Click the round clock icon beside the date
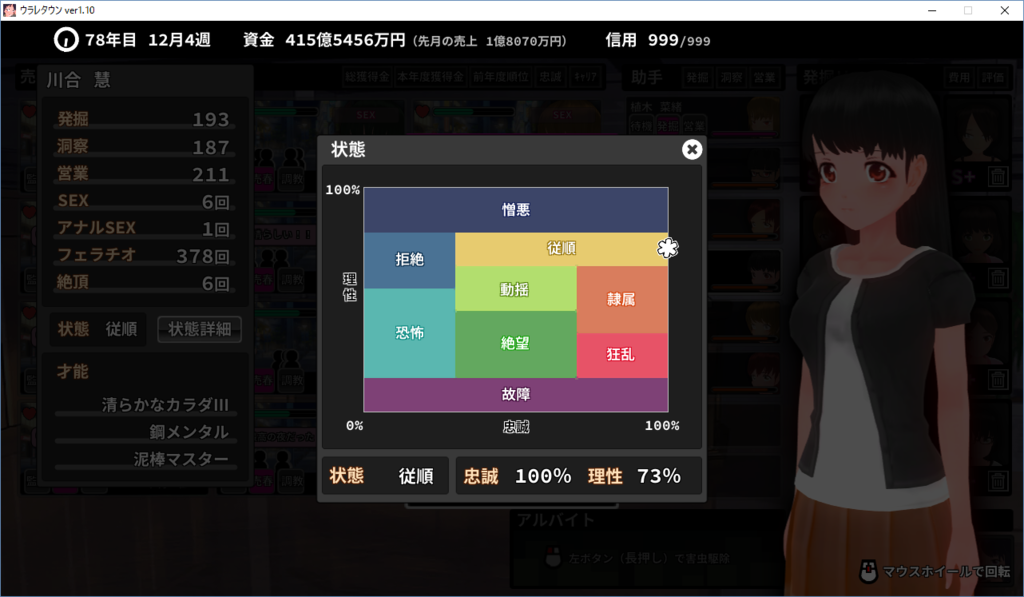Screen dimensions: 1024x597 (x=66, y=40)
